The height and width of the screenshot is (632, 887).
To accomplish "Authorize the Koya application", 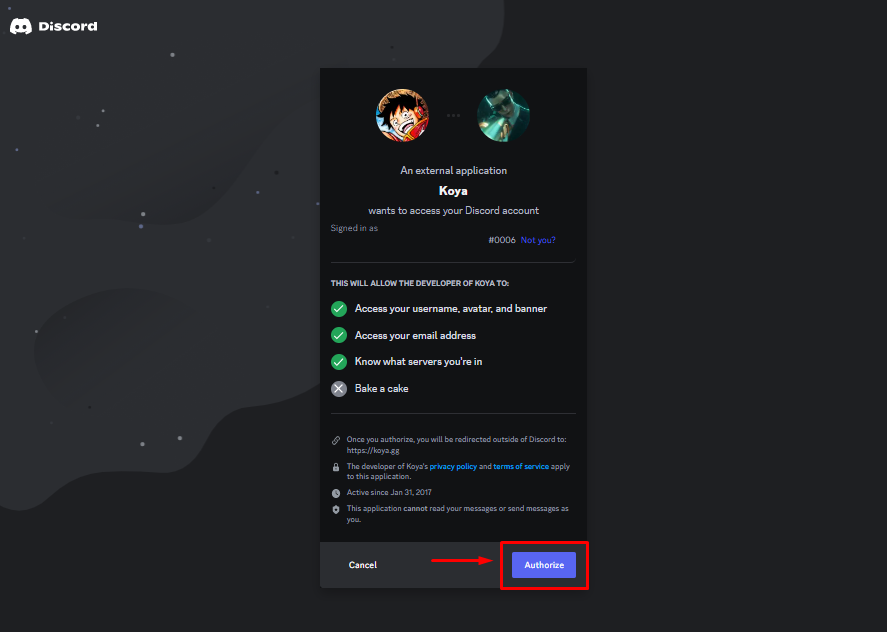I will [544, 565].
